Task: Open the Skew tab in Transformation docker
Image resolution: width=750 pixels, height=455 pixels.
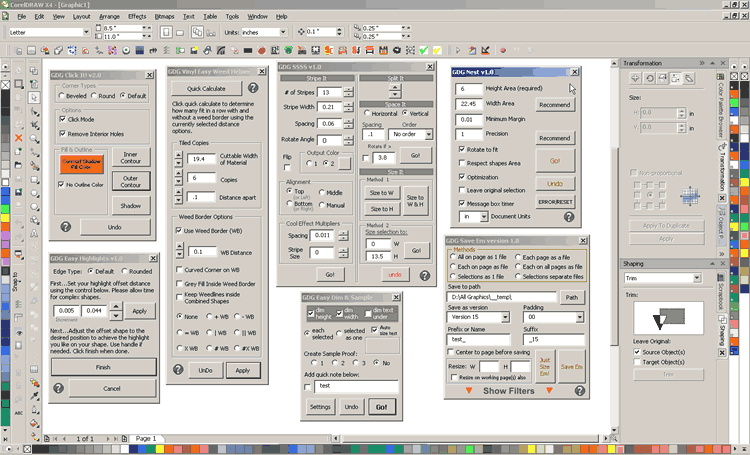Action: [689, 78]
